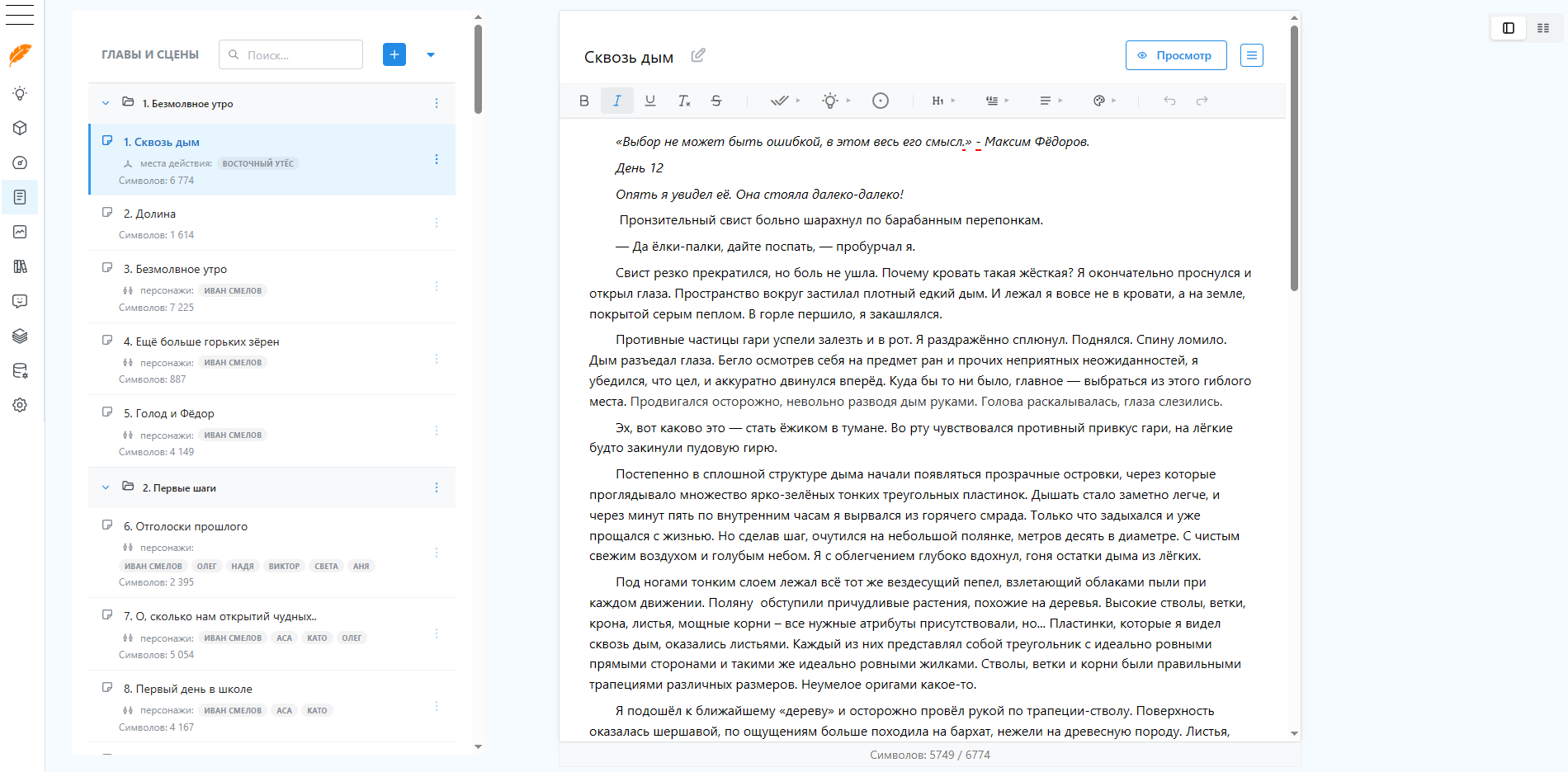Image resolution: width=1568 pixels, height=772 pixels.
Task: Click the orange feather app logo
Action: coord(21,55)
